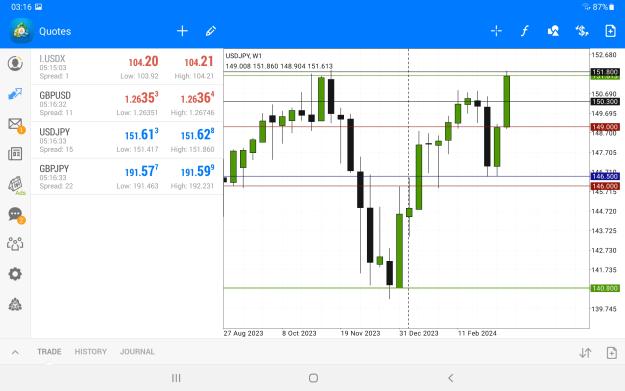Viewport: 625px width, 391px height.
Task: Select the USDJPY quote row
Action: 127,140
